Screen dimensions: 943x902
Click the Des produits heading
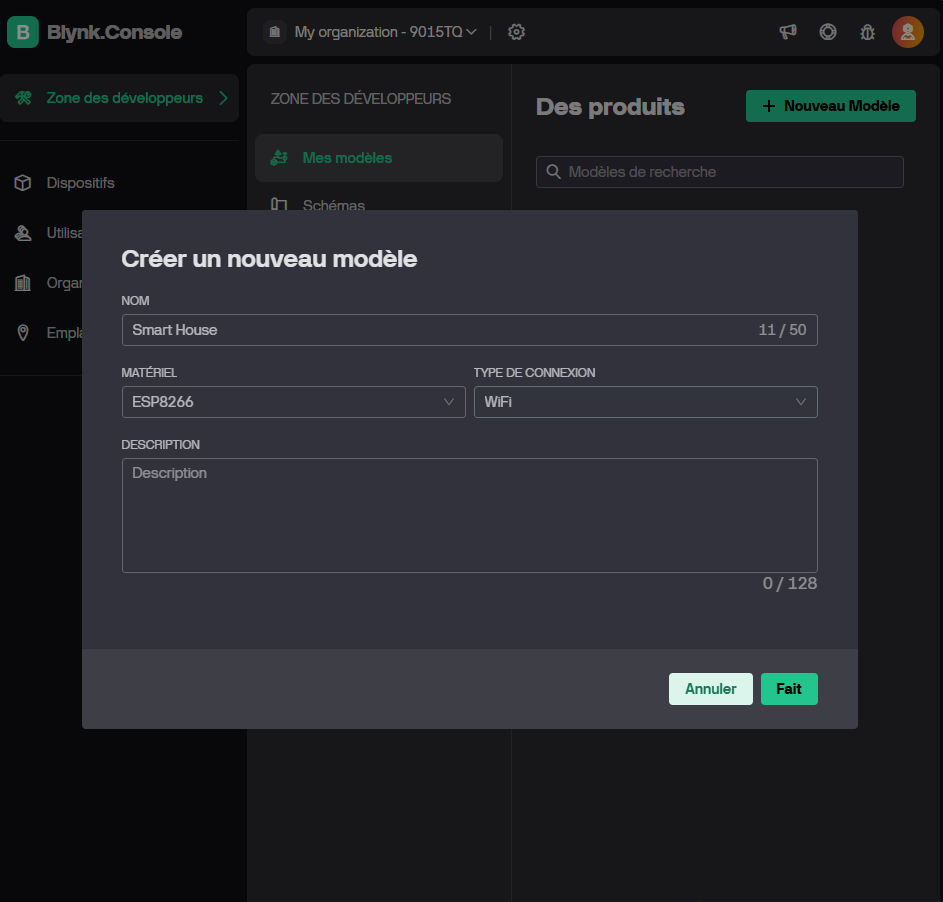[610, 106]
